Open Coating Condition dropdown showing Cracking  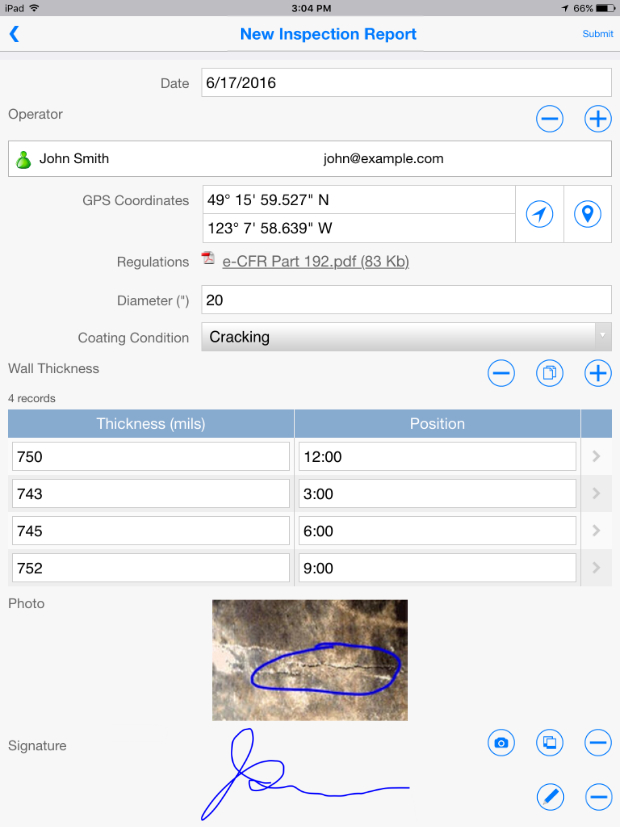(406, 337)
